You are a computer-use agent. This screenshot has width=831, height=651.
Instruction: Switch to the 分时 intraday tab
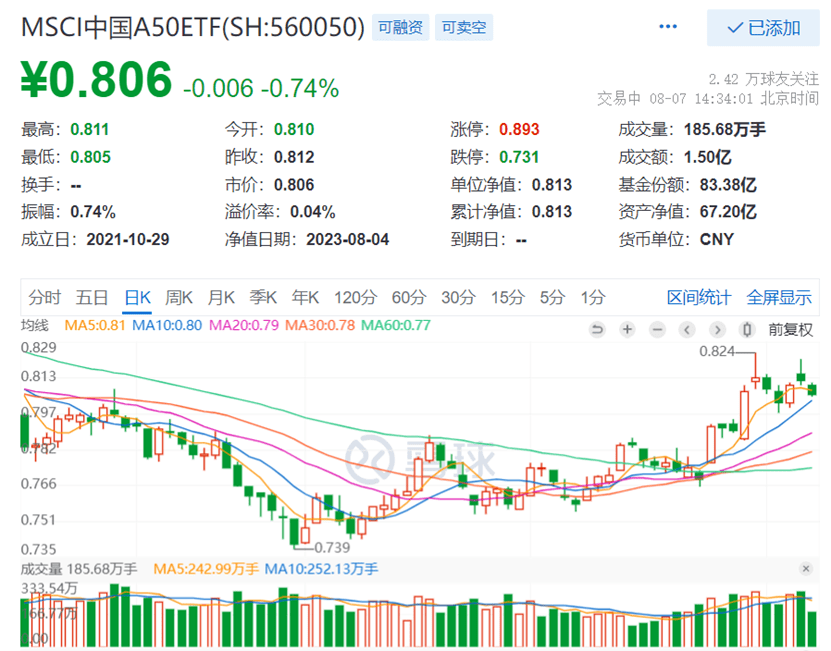tap(45, 297)
